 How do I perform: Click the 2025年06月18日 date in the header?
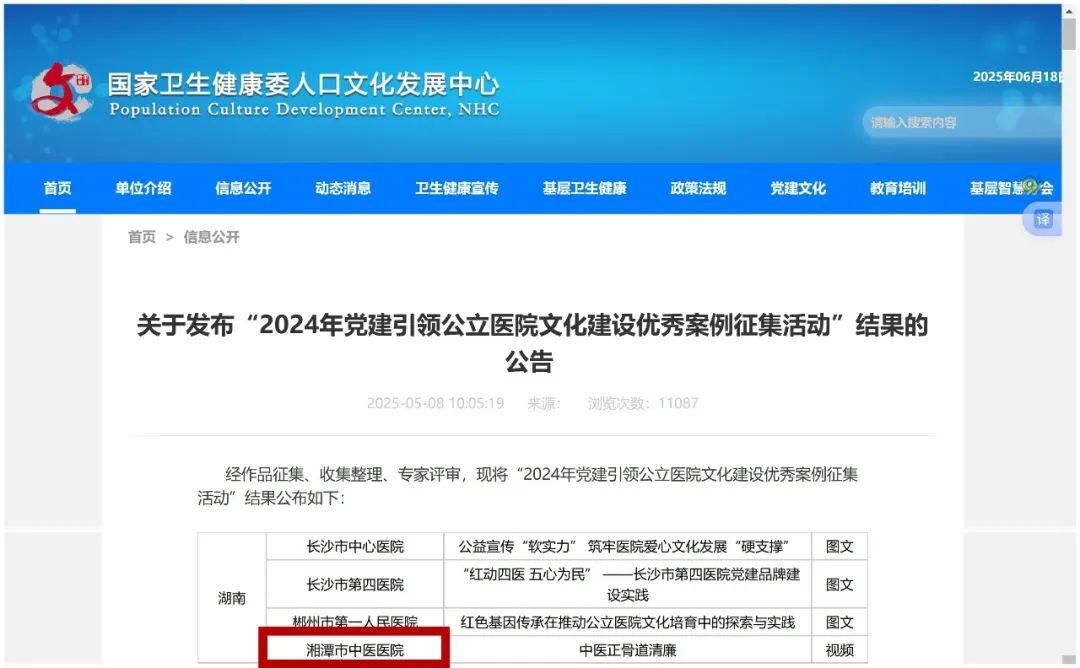[x=1017, y=76]
